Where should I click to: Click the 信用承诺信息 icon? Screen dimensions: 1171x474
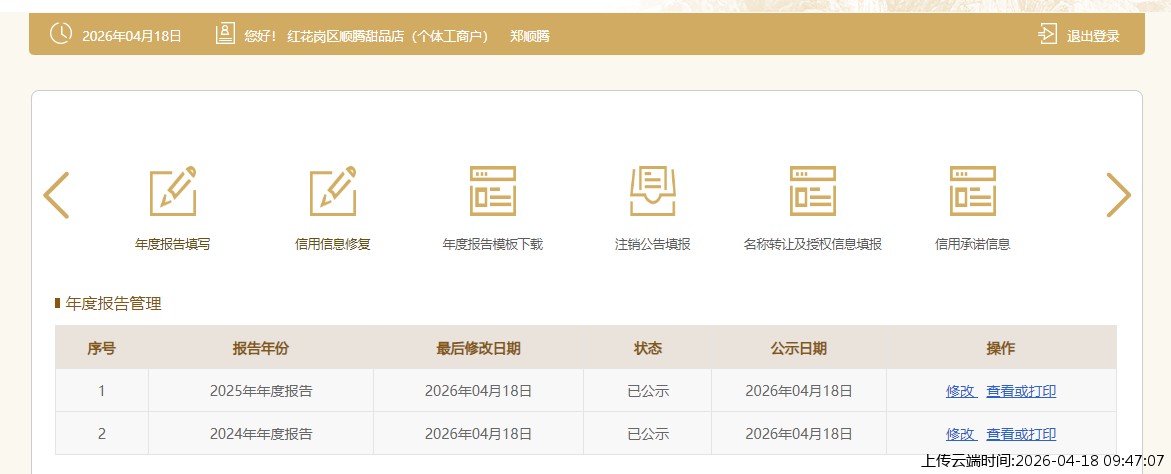[972, 191]
